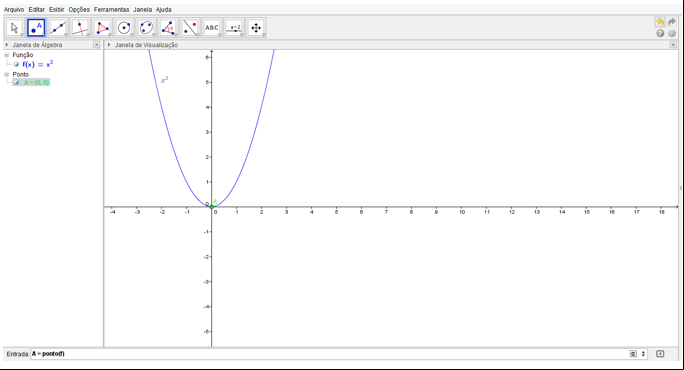Screen dimensions: 684x370
Task: Click input history stepper arrows
Action: (x=643, y=354)
